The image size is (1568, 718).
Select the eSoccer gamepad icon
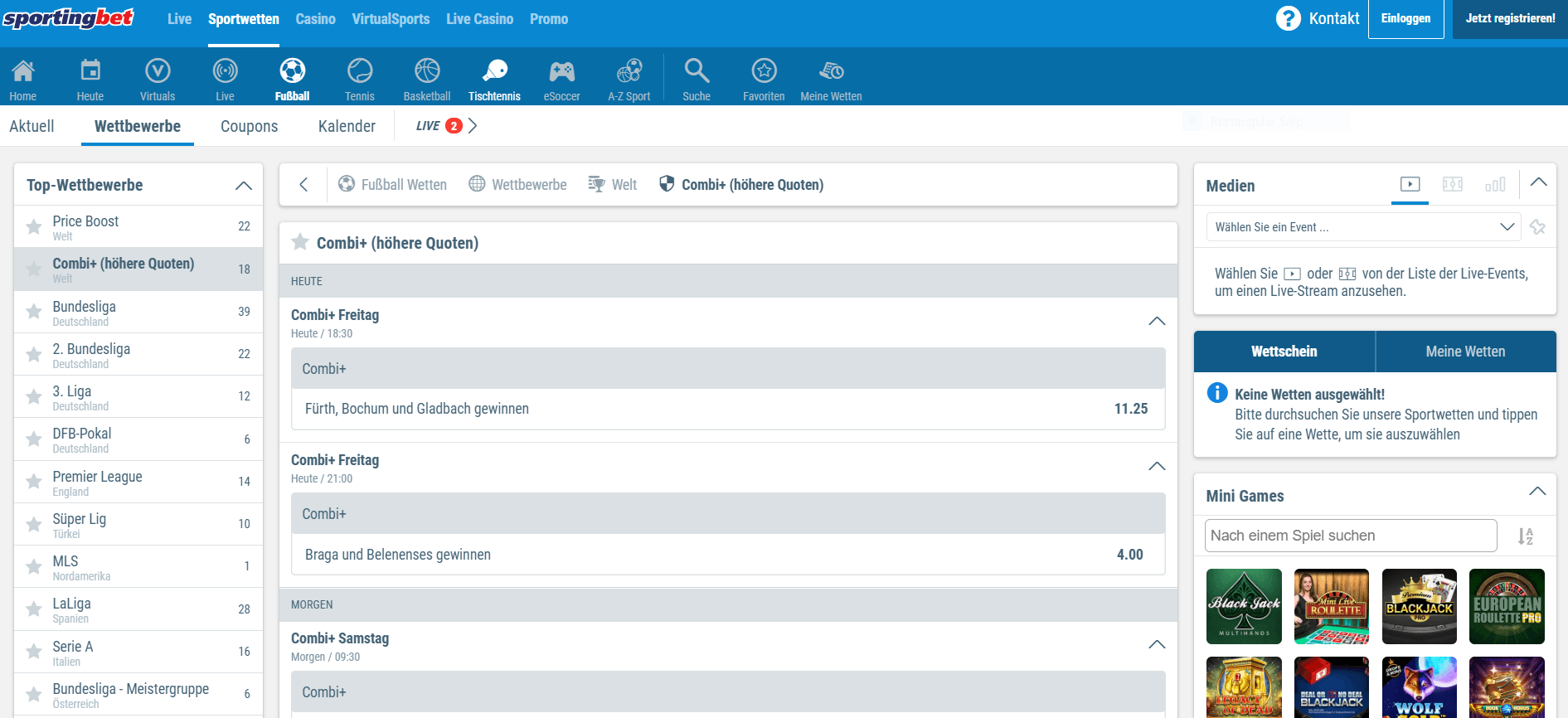click(561, 71)
